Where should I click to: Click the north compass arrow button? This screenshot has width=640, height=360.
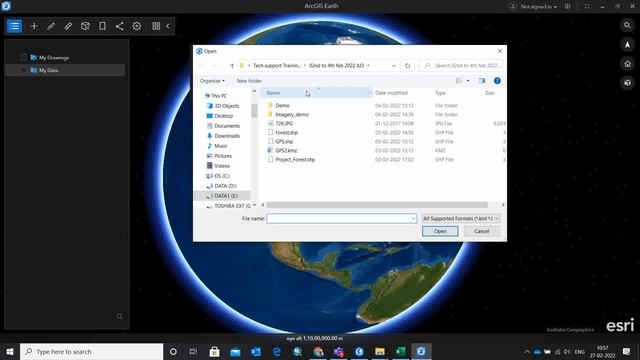coord(627,44)
